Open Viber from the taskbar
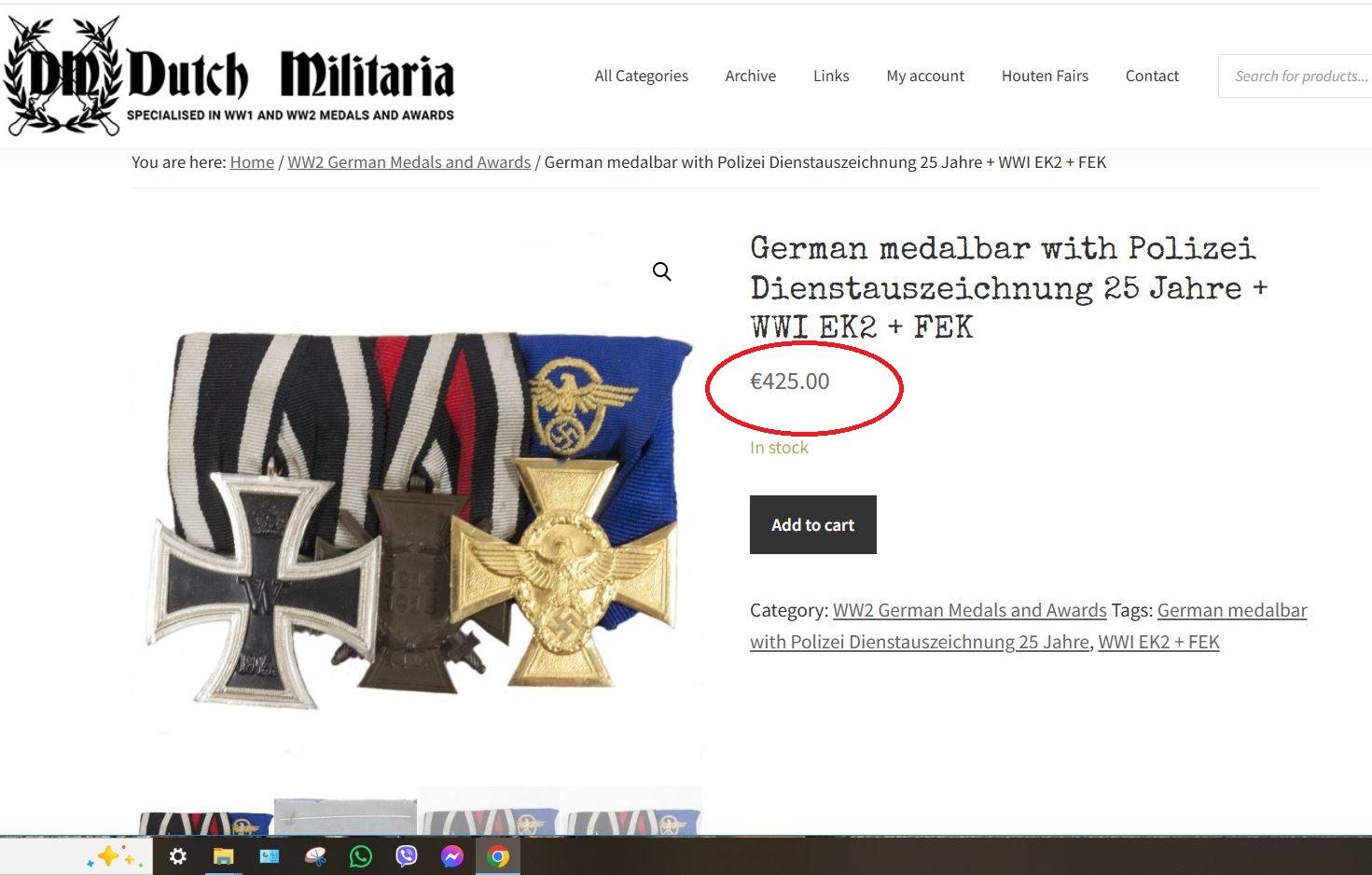The height and width of the screenshot is (875, 1372). tap(407, 856)
